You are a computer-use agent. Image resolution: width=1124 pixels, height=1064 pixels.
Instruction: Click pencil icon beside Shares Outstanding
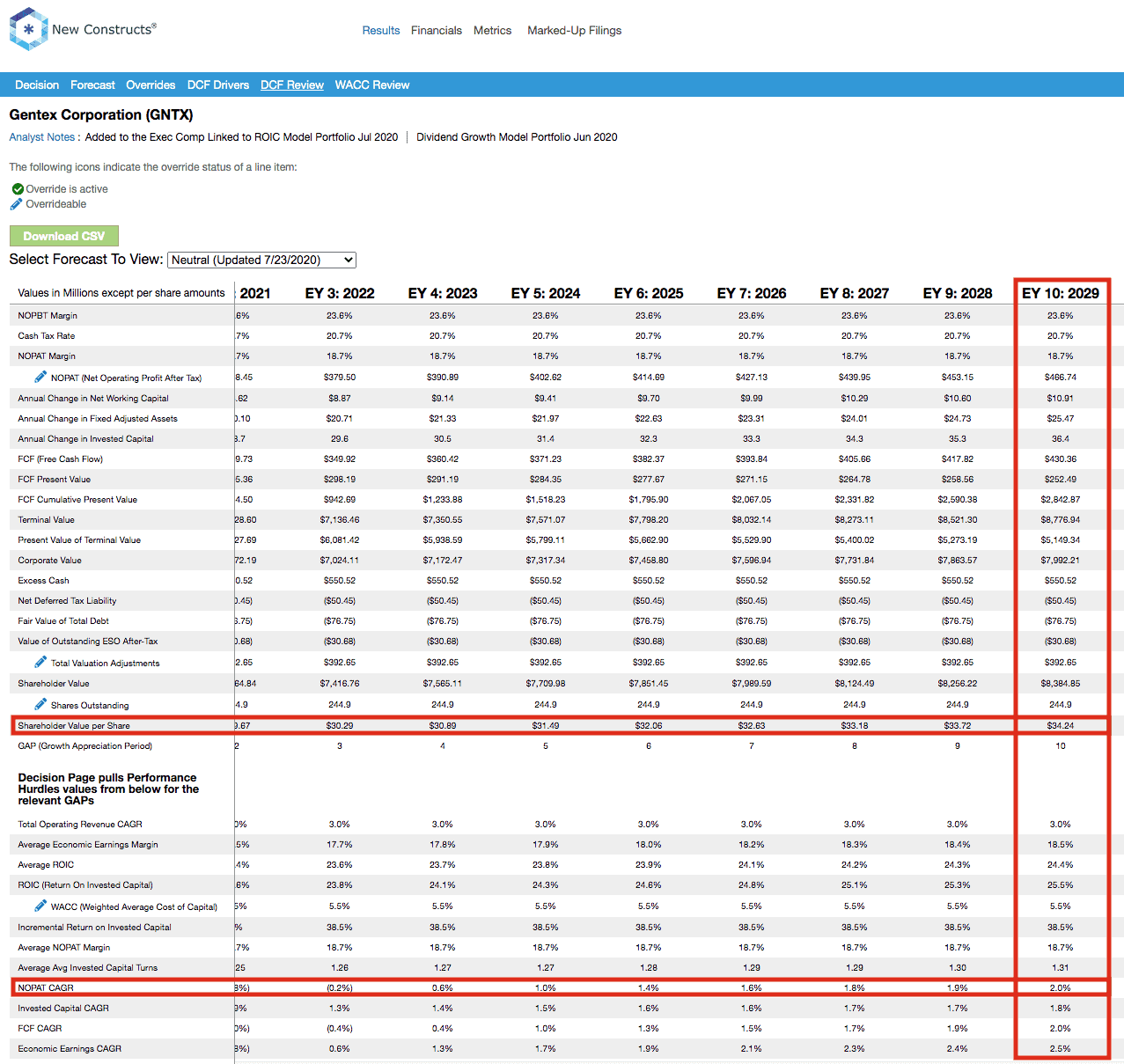(x=40, y=704)
